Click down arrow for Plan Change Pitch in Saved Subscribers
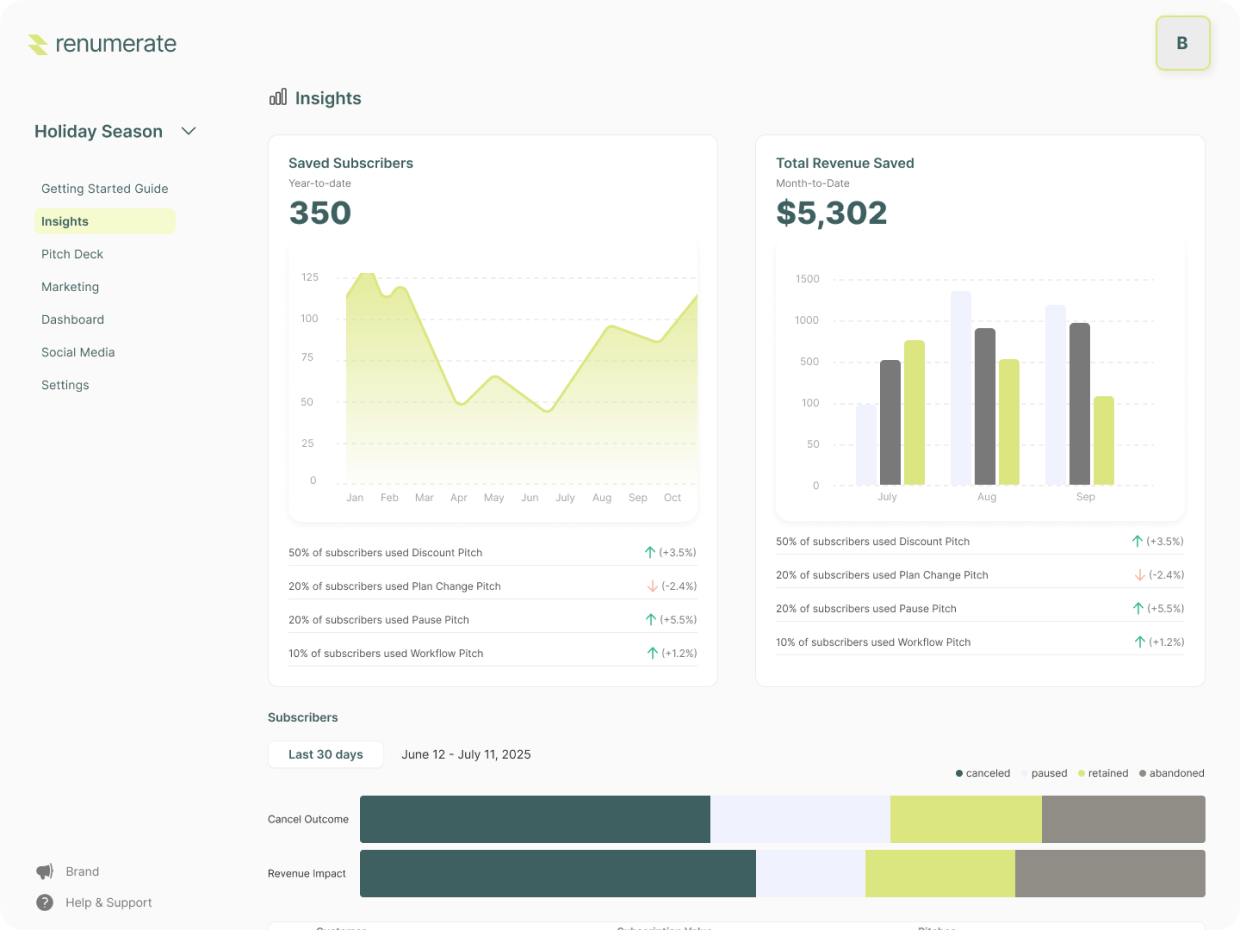The height and width of the screenshot is (930, 1240). [x=652, y=586]
